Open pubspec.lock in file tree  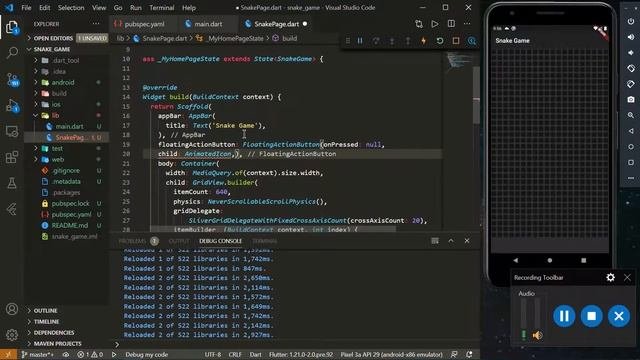point(70,203)
